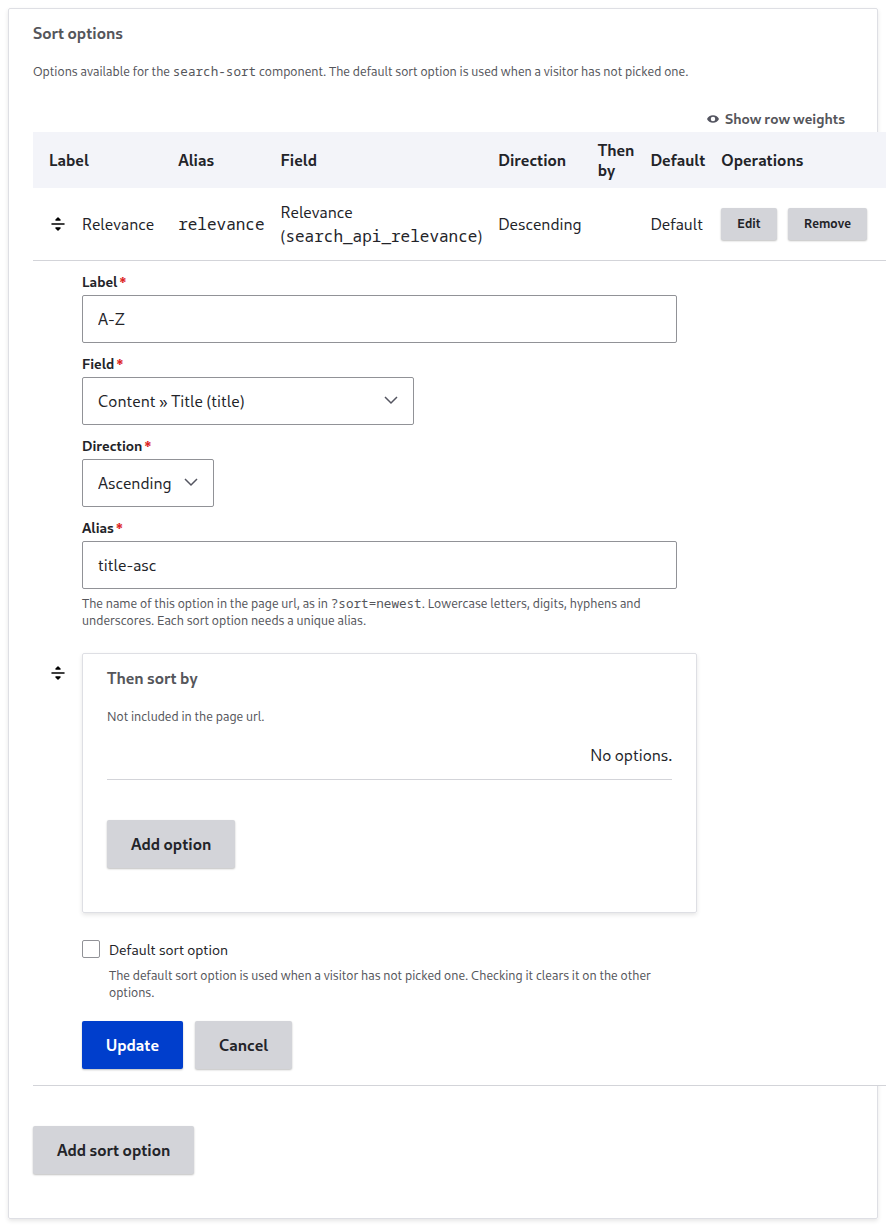Viewport: 886px width, 1227px height.
Task: Grab the Relevance row drag handle
Action: coord(58,224)
